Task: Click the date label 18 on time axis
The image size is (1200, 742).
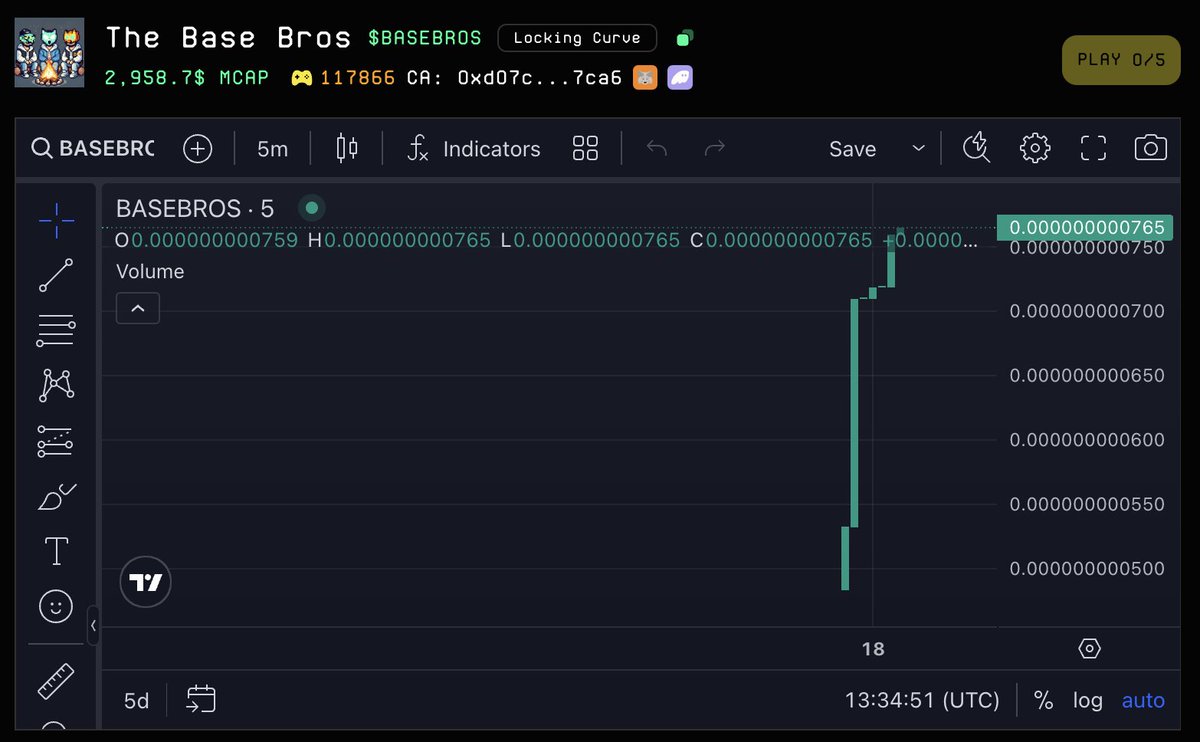Action: pos(873,649)
